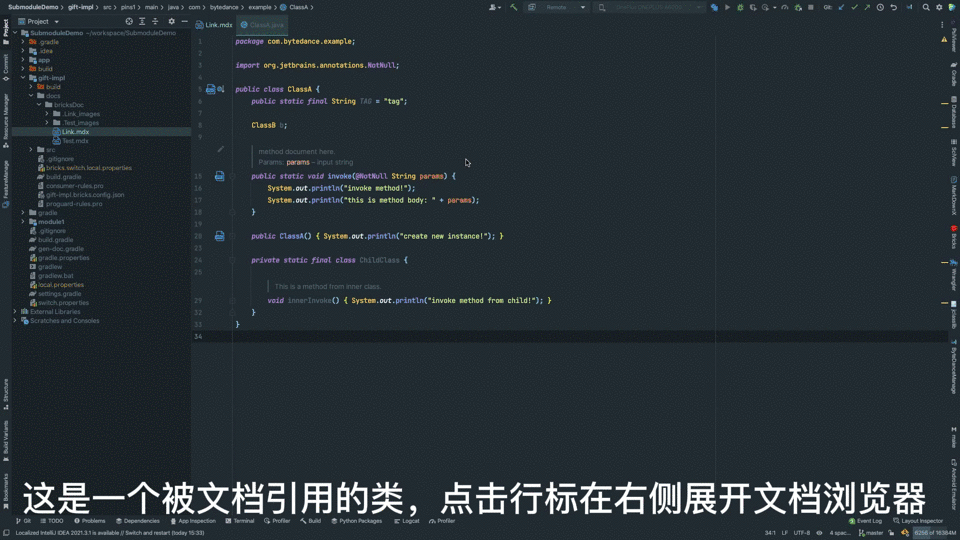Viewport: 960px width, 540px height.
Task: Open the Problems tool window tab
Action: pos(89,521)
